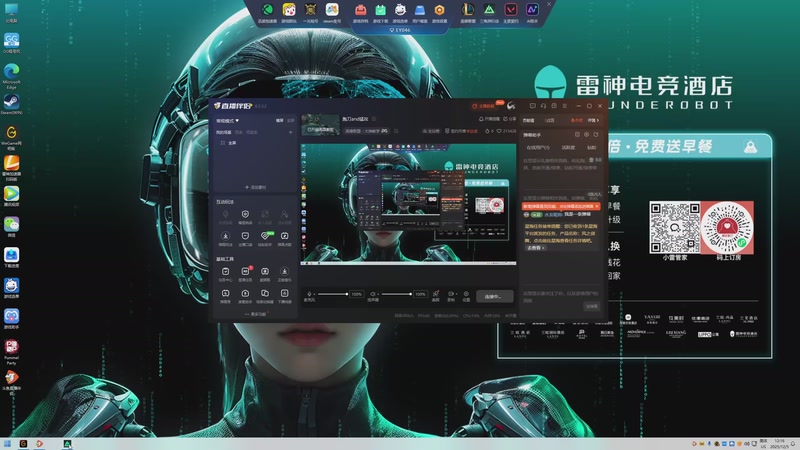Screen dimensions: 800x450
Task: Launch Valorant from the top dock
Action: [x=511, y=9]
